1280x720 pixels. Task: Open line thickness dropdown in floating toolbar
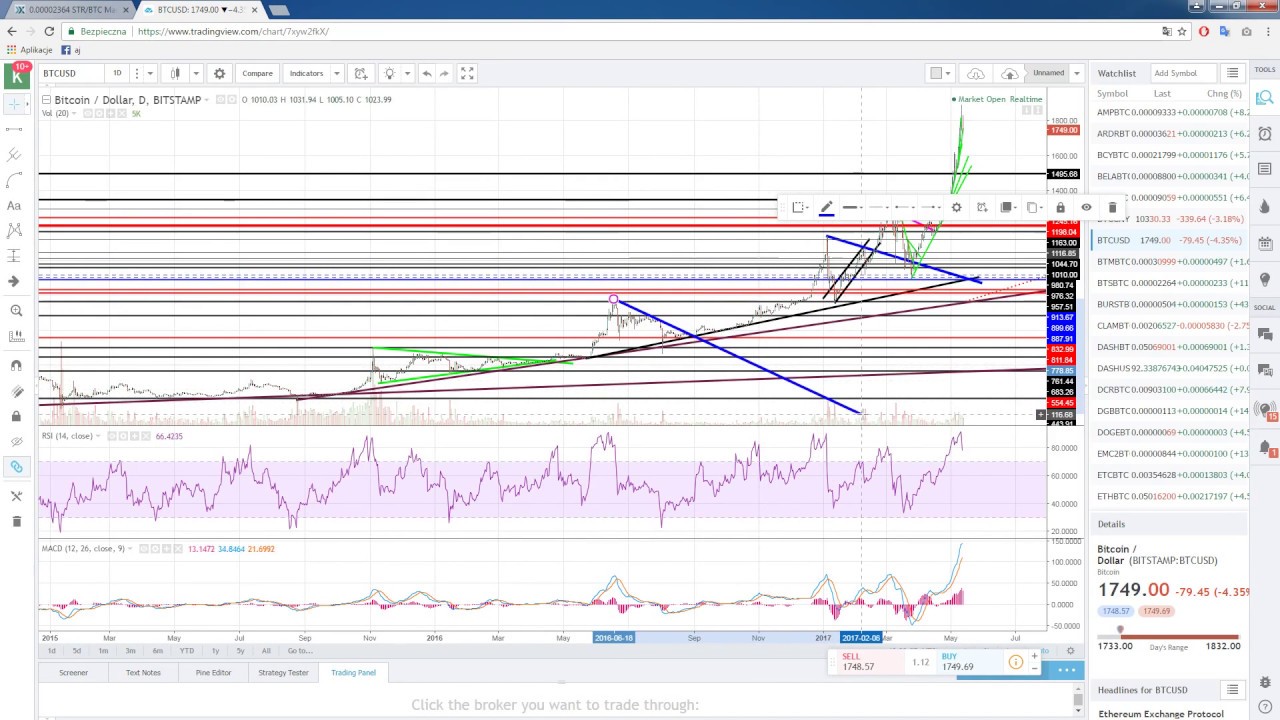coord(851,207)
